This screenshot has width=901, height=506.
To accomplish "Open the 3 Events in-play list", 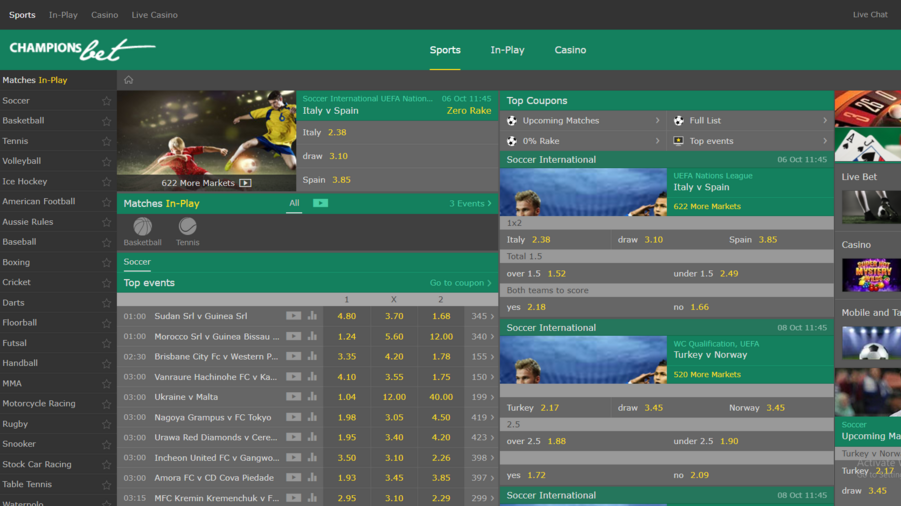I will pos(469,203).
